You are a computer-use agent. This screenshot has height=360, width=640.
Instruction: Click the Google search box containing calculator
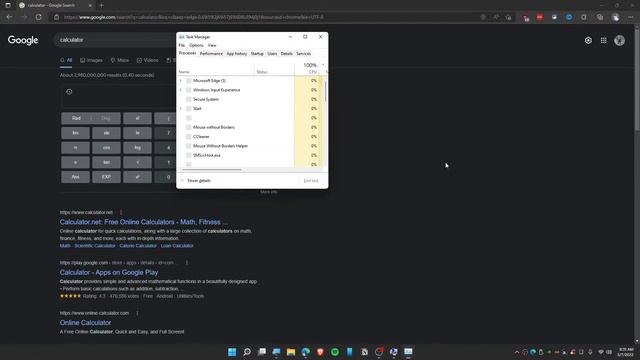(x=116, y=40)
